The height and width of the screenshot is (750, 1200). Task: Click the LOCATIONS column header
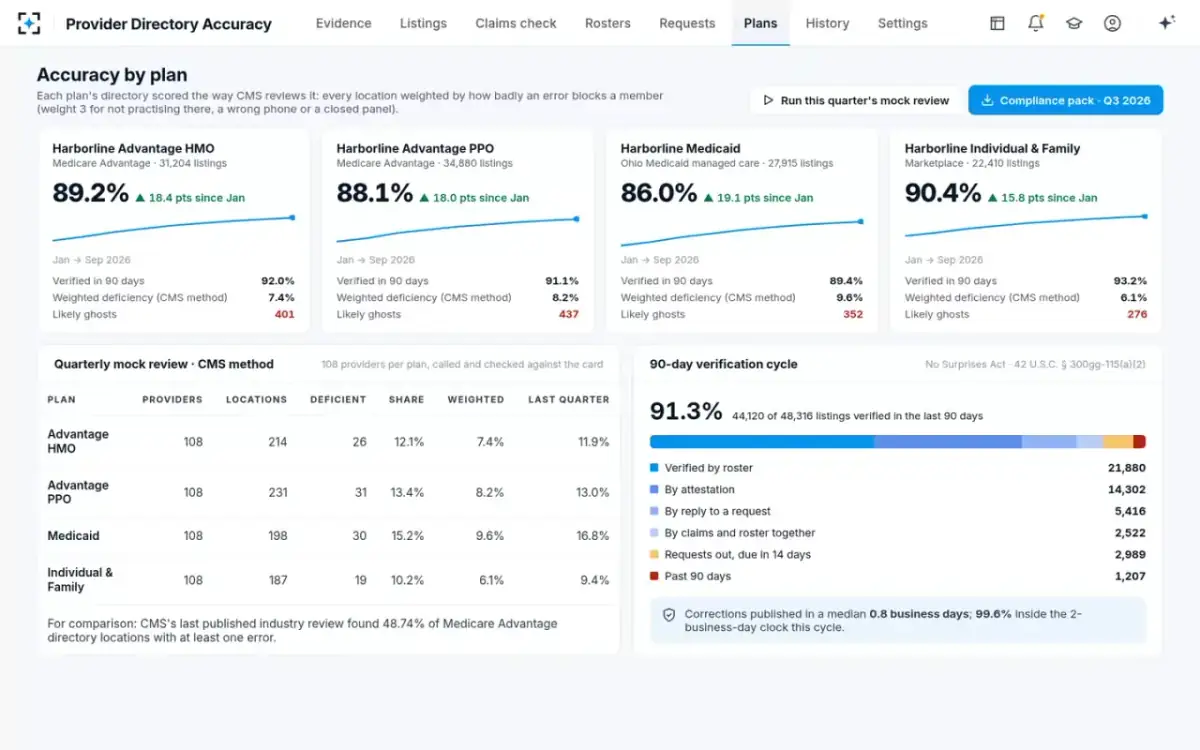click(x=256, y=399)
